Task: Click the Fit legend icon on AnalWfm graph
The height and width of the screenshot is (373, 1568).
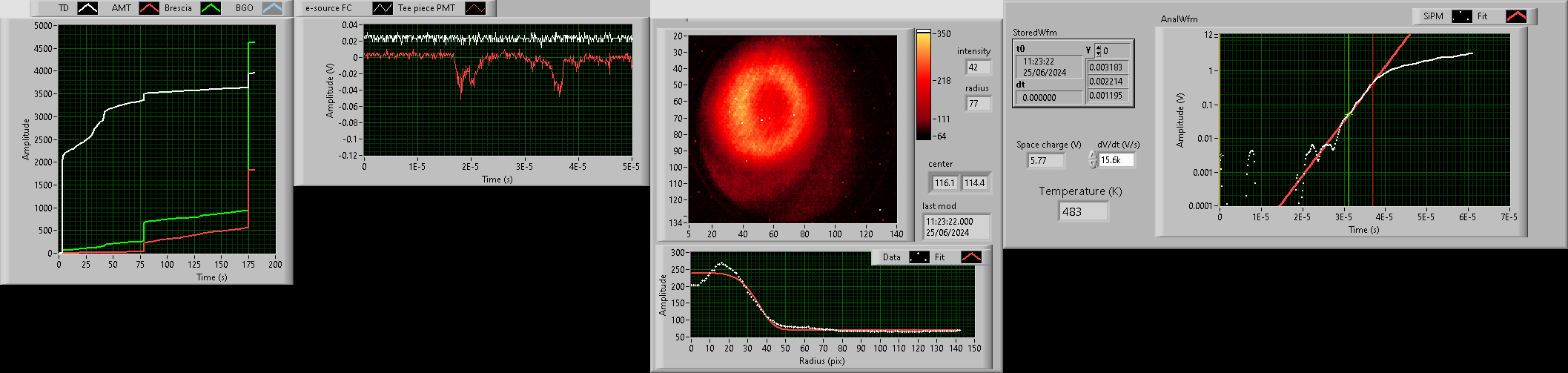Action: pyautogui.click(x=1515, y=16)
